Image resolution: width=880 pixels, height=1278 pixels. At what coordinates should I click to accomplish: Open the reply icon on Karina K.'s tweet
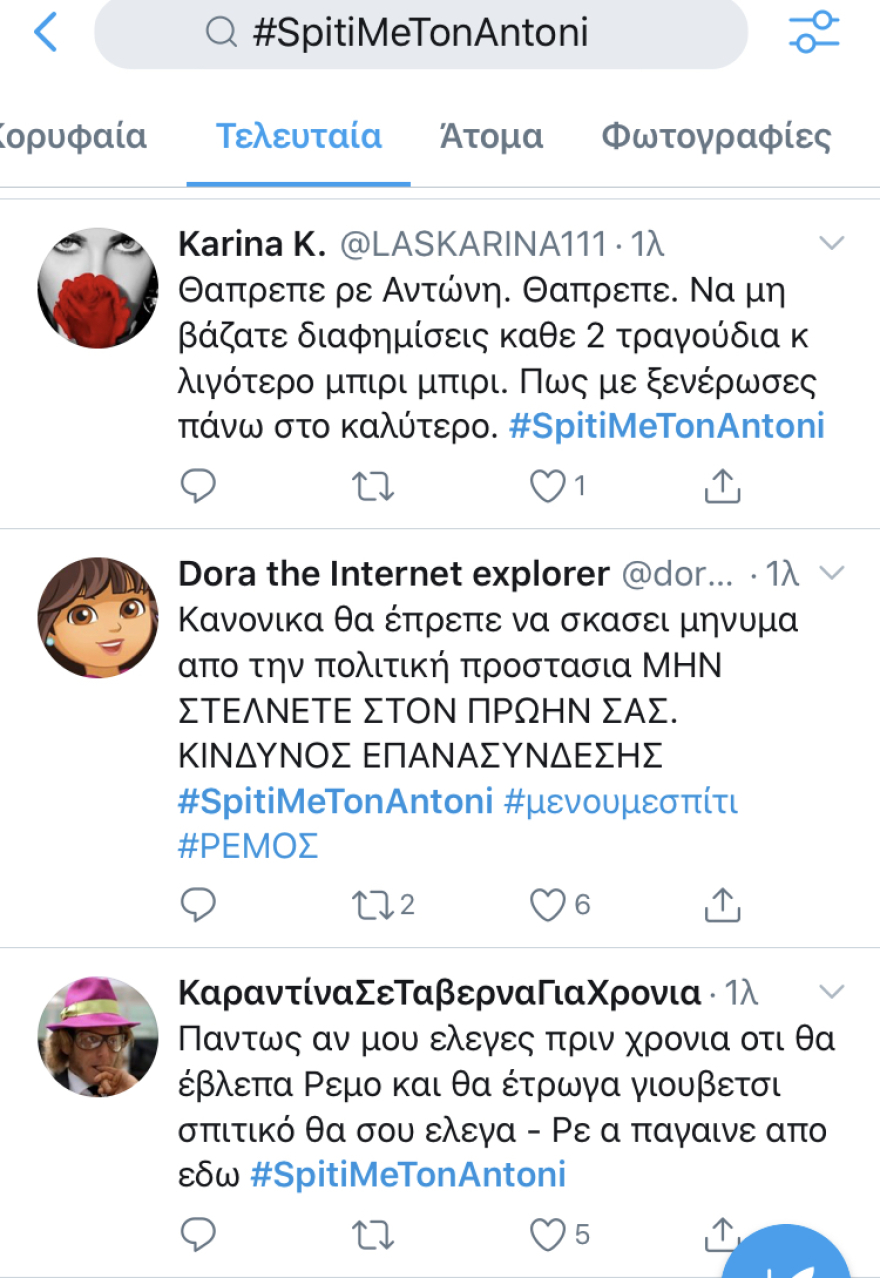tap(198, 486)
